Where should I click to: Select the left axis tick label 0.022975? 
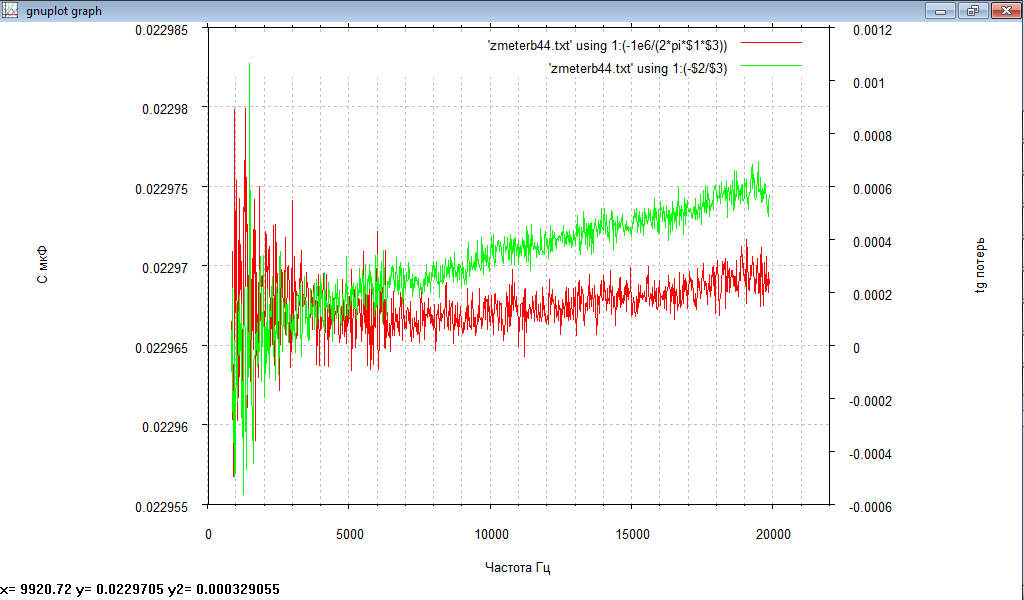[161, 189]
